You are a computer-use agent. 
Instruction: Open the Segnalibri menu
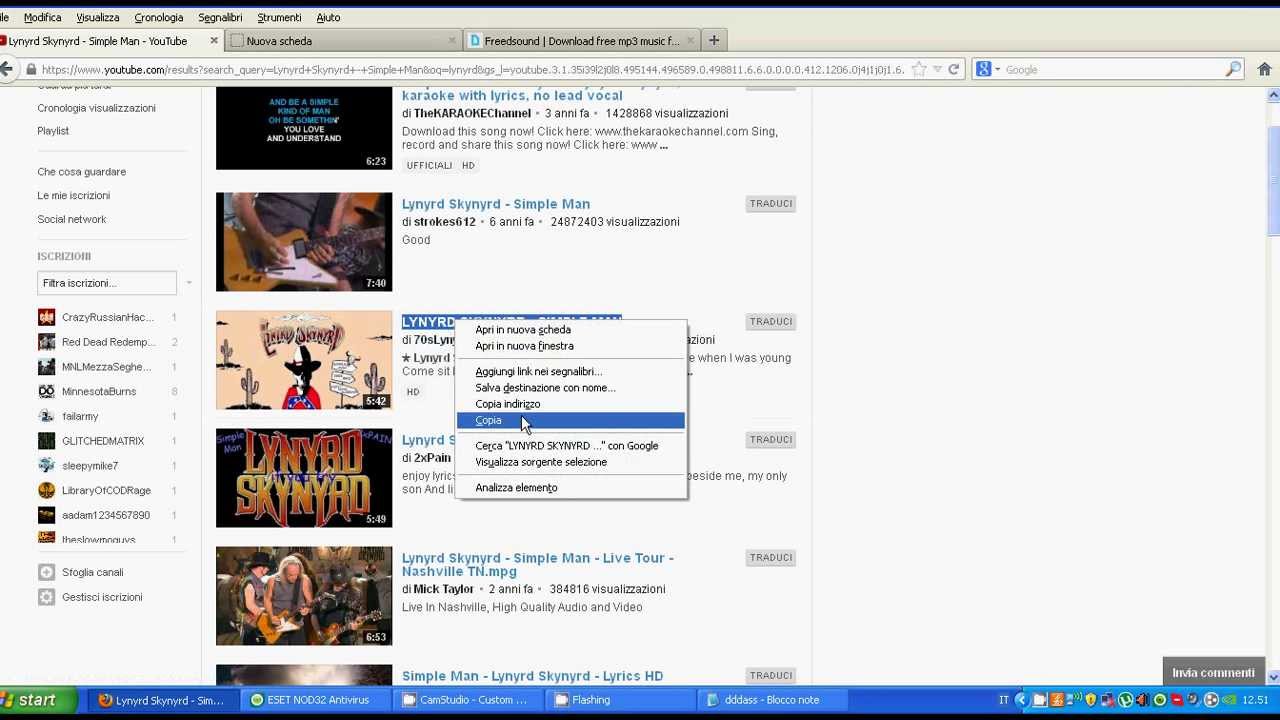point(220,17)
